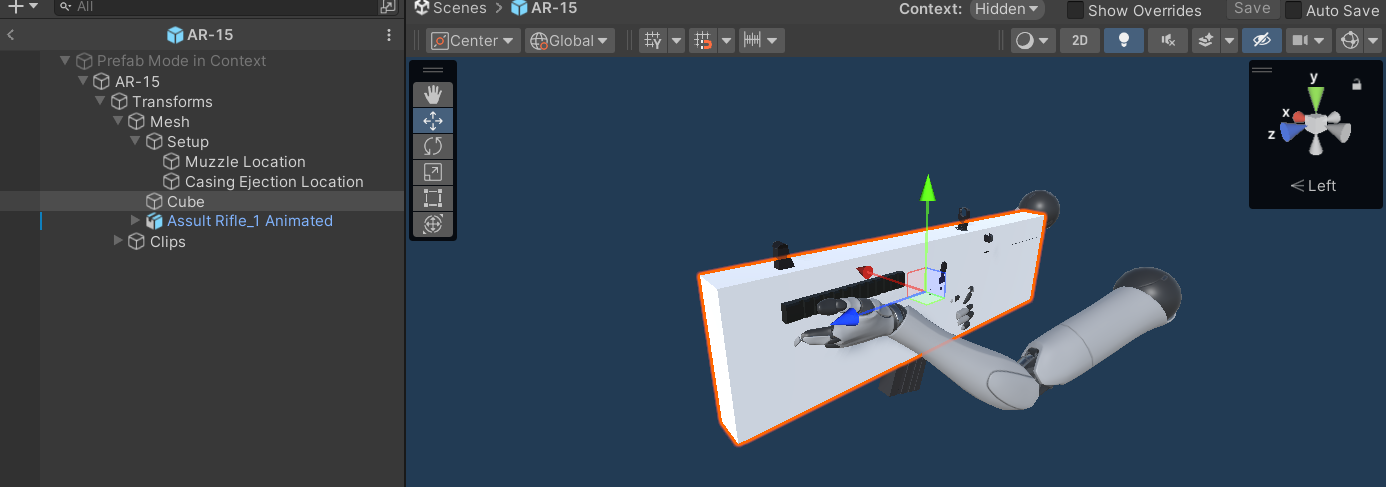Click the green Y axis gizmo cone
This screenshot has height=487, width=1386.
(1316, 98)
